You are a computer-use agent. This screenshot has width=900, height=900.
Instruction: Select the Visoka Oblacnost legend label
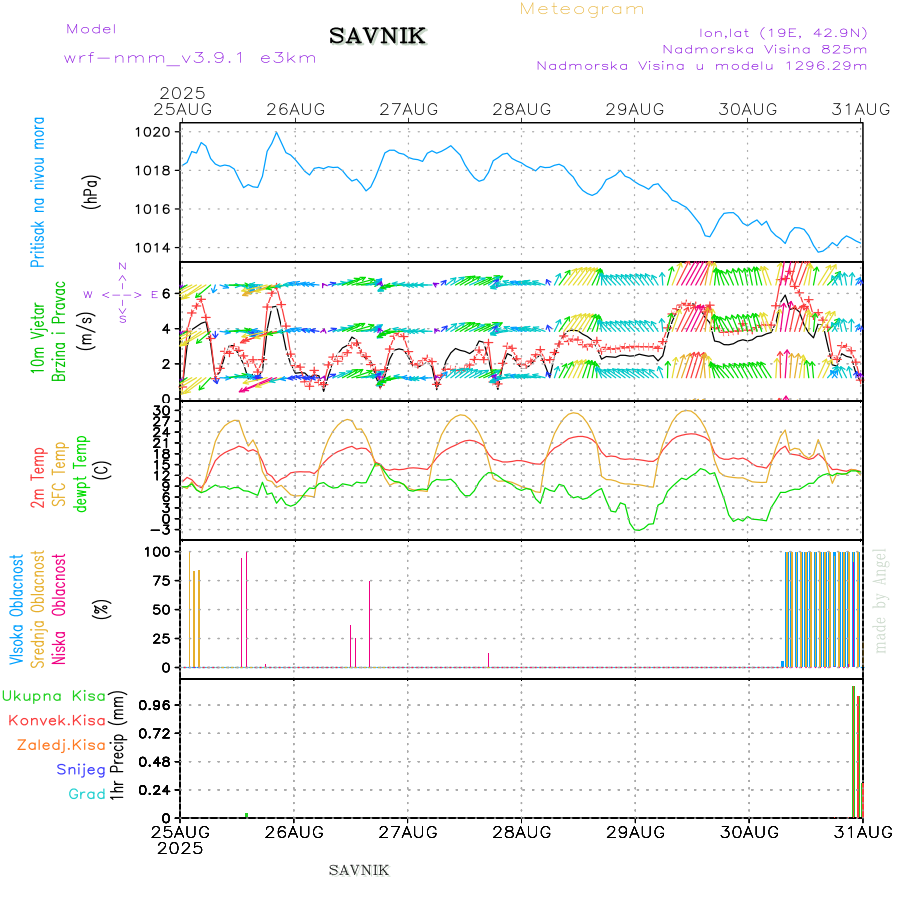point(17,610)
